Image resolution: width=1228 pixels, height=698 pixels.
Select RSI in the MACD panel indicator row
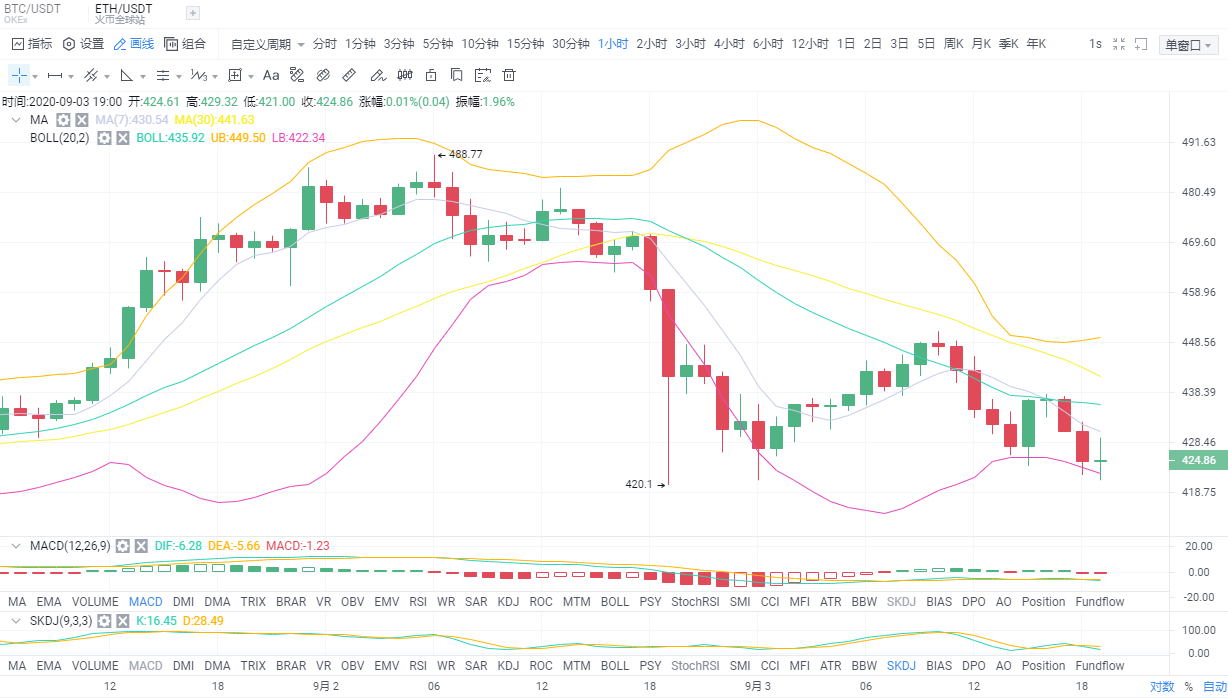(418, 602)
